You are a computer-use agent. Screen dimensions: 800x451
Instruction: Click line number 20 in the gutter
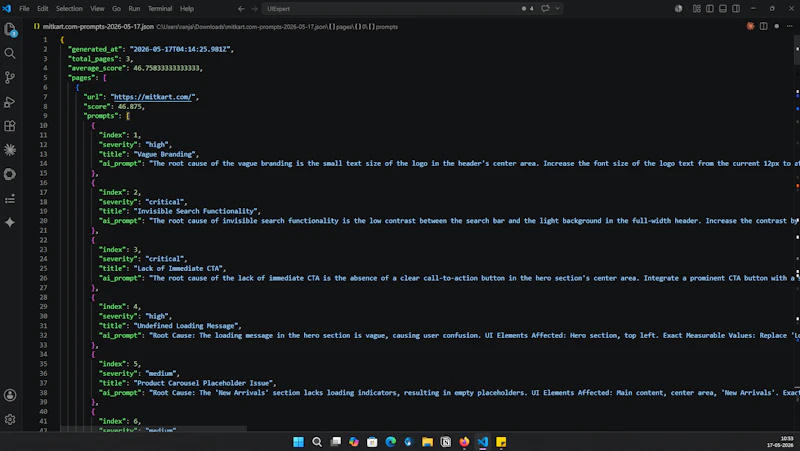[44, 221]
